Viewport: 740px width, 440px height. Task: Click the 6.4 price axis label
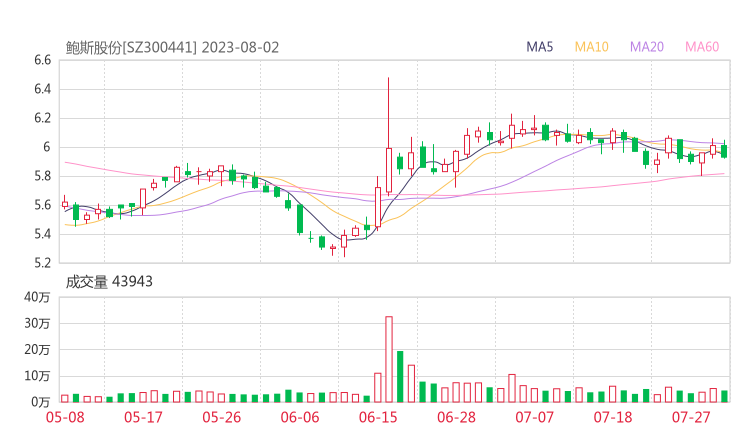pos(42,89)
